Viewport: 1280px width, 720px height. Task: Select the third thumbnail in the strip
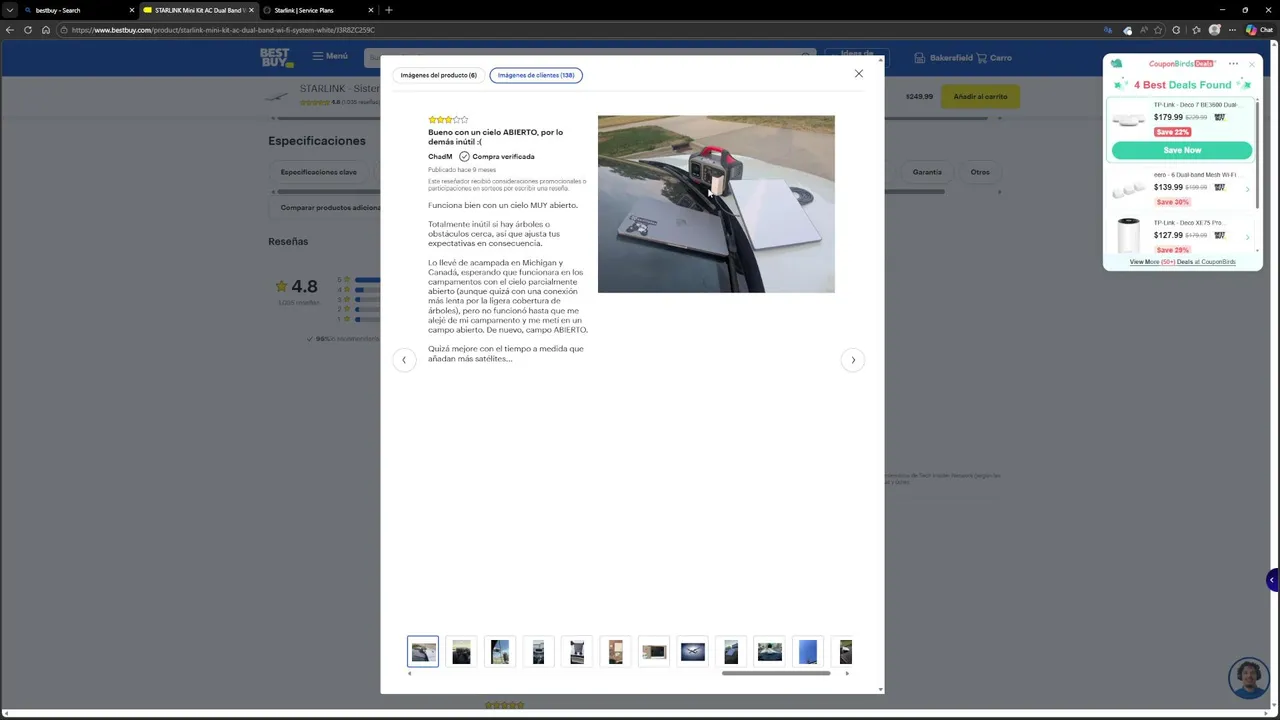[x=500, y=652]
